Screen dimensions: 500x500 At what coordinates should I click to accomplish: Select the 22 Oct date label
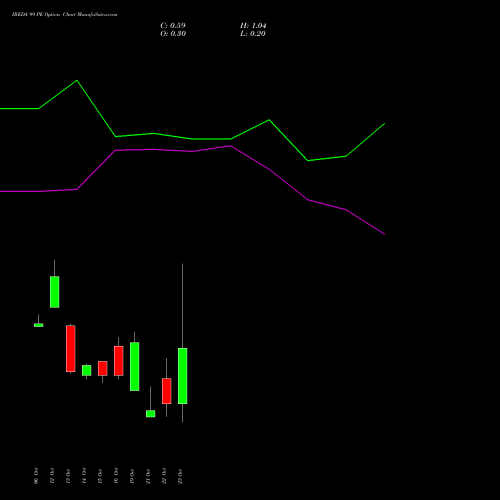click(x=164, y=476)
